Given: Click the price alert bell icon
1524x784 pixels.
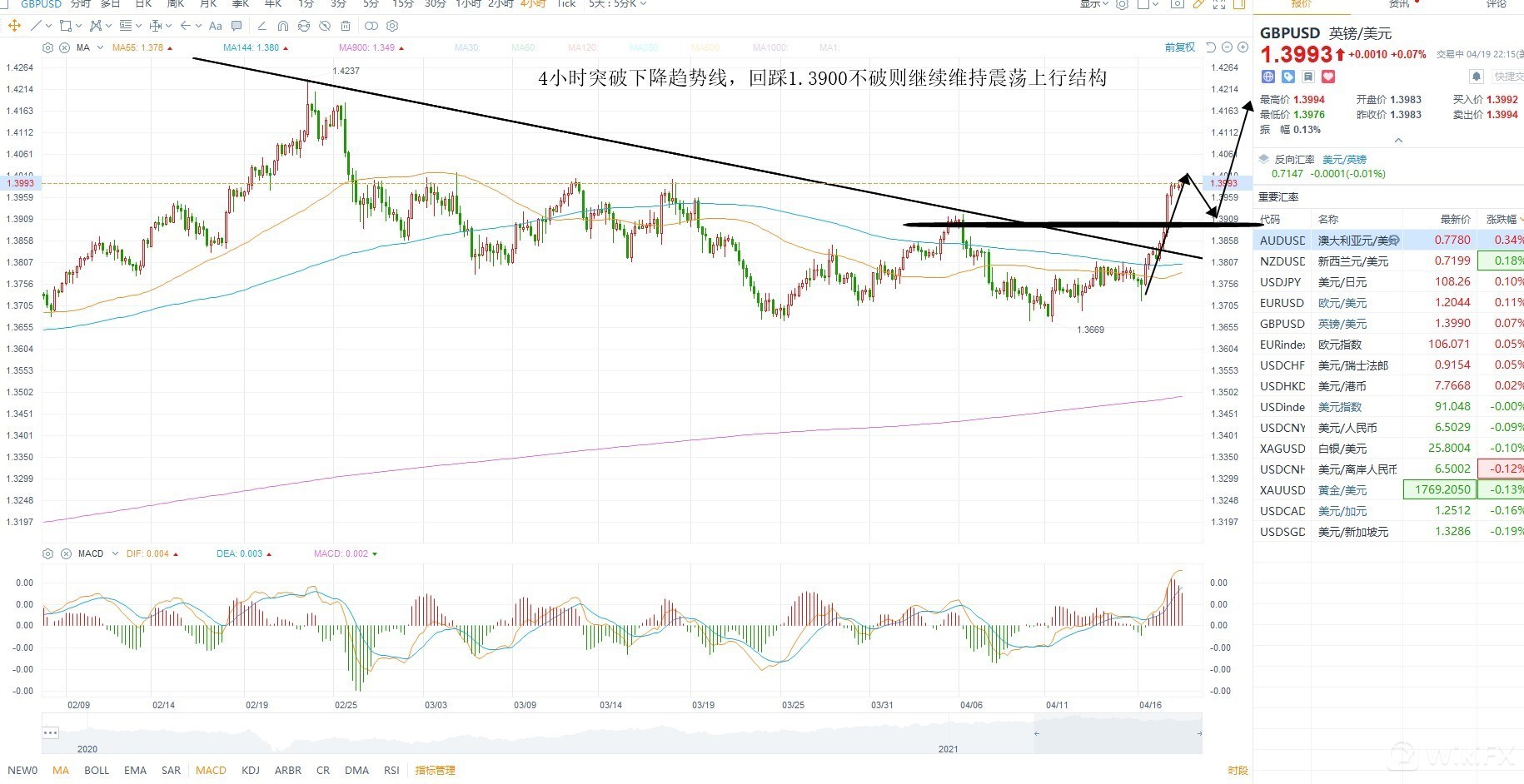Looking at the screenshot, I should [1476, 77].
